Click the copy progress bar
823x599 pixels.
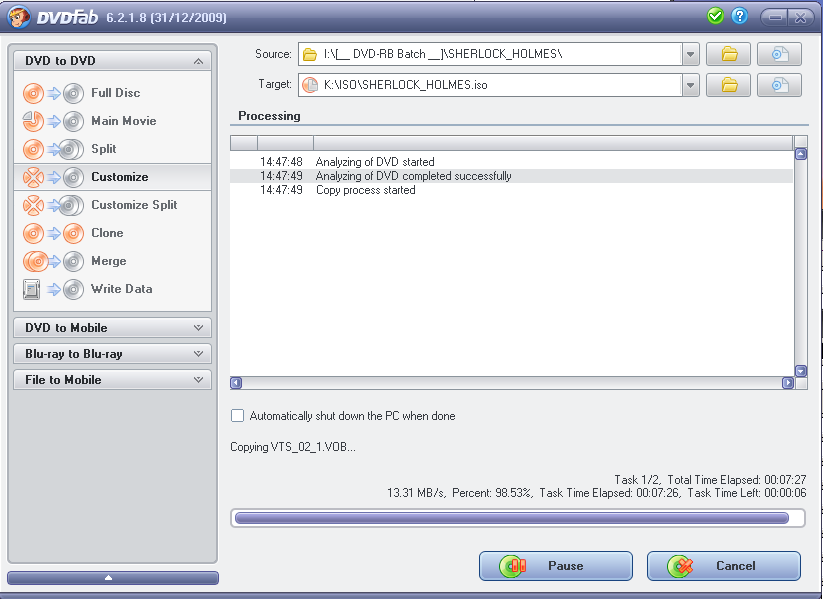pyautogui.click(x=518, y=518)
